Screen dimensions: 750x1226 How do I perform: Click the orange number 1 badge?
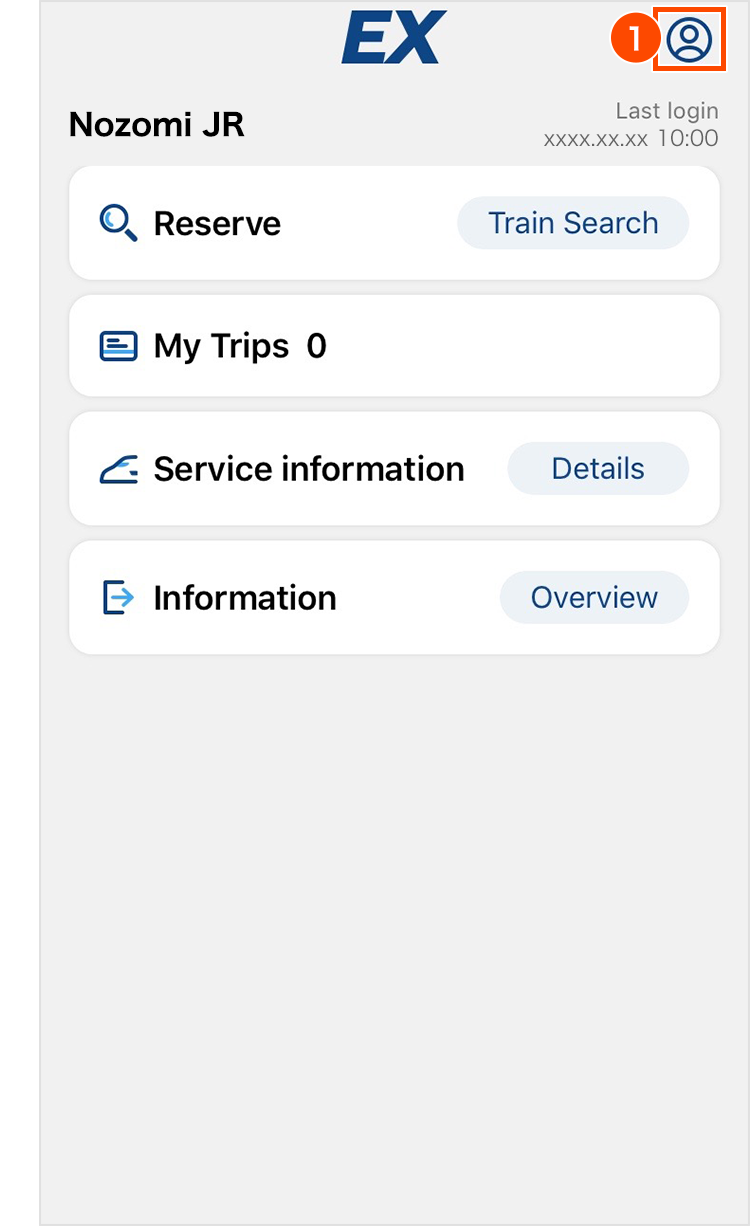[x=632, y=41]
